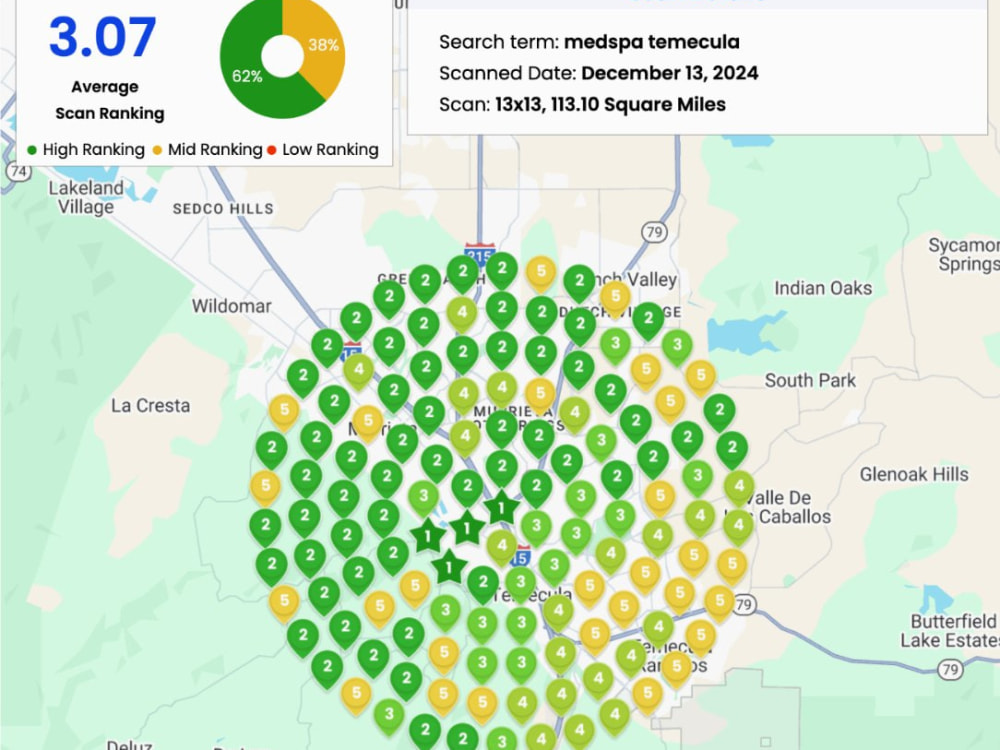The image size is (1000, 750).
Task: Click the 215 shield near Temecula label
Action: [520, 557]
